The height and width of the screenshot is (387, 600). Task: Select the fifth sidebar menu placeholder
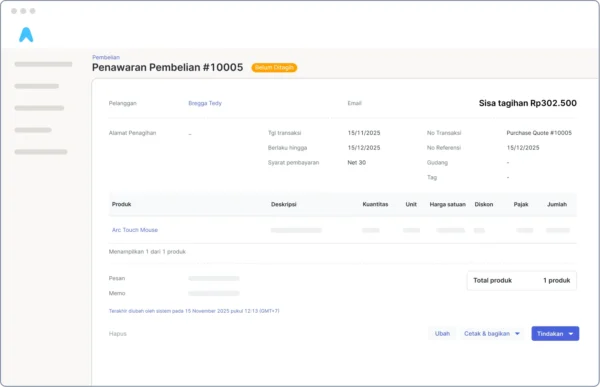click(x=41, y=152)
